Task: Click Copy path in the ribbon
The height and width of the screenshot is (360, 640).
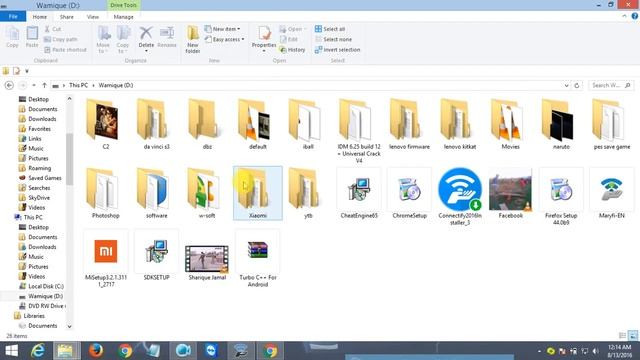Action: coord(60,39)
